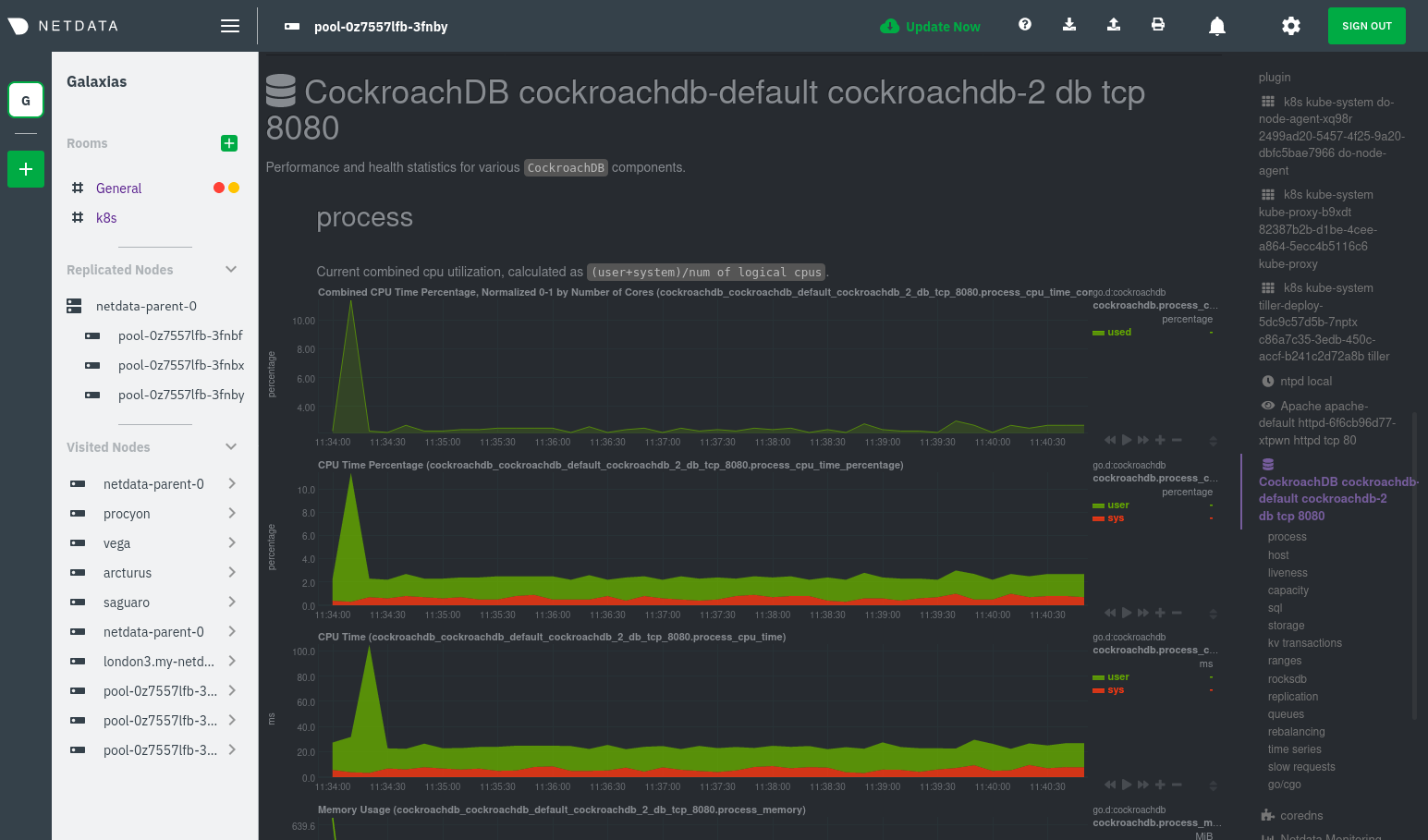Viewport: 1428px width, 840px height.
Task: Click the Combined CPU Time chart height handle
Action: click(x=1214, y=441)
